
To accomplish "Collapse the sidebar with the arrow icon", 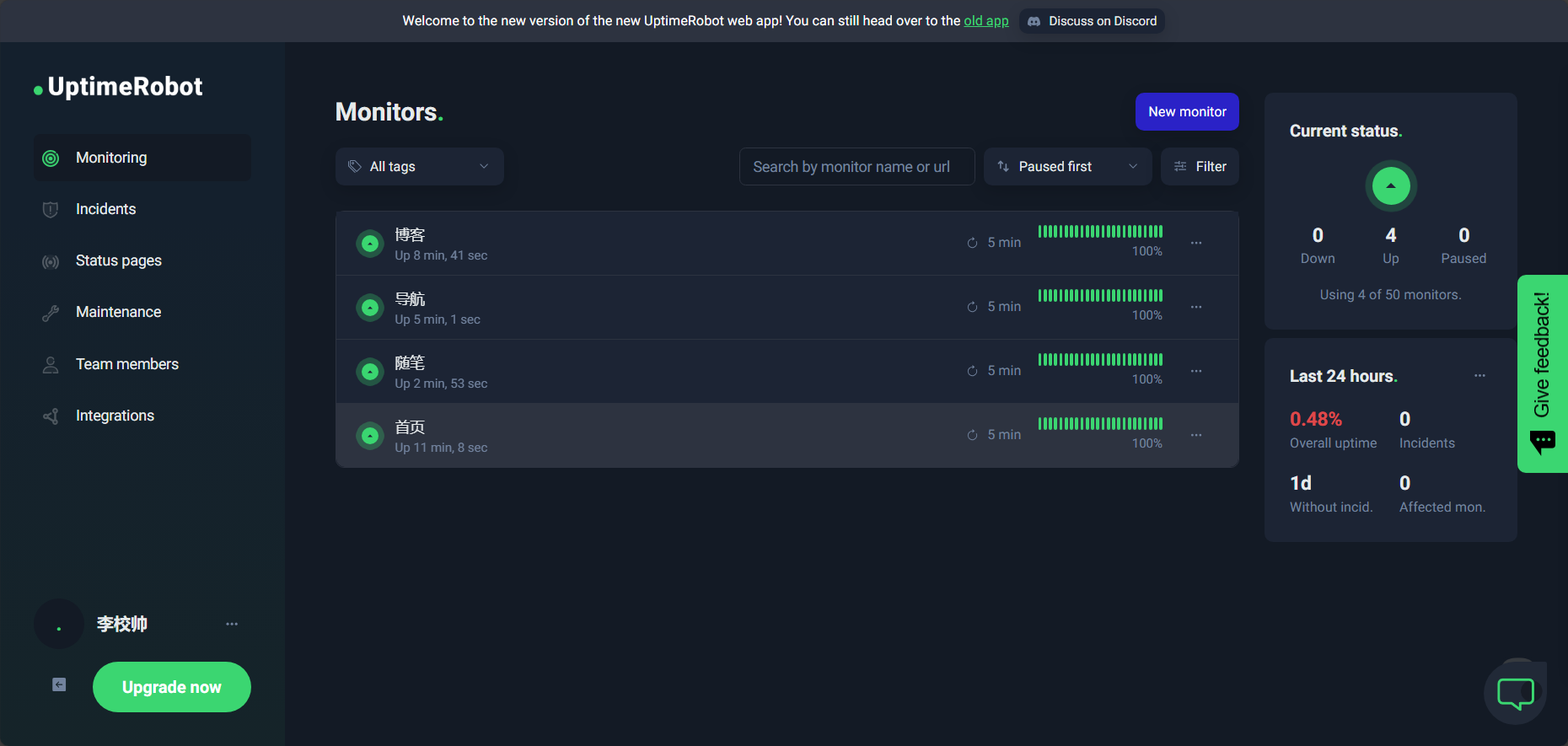I will click(59, 684).
